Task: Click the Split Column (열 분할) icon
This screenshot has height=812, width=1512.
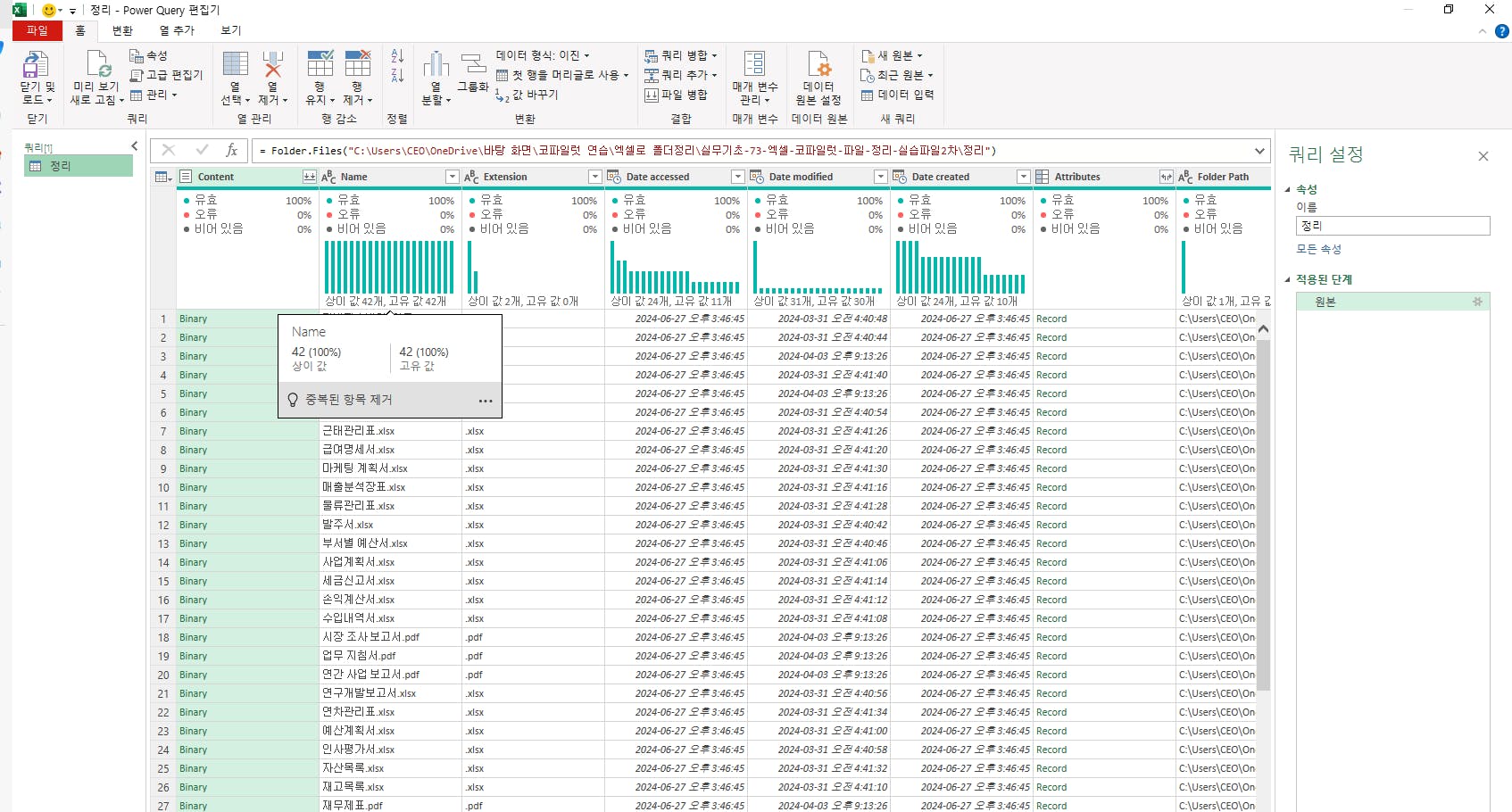Action: [x=436, y=65]
